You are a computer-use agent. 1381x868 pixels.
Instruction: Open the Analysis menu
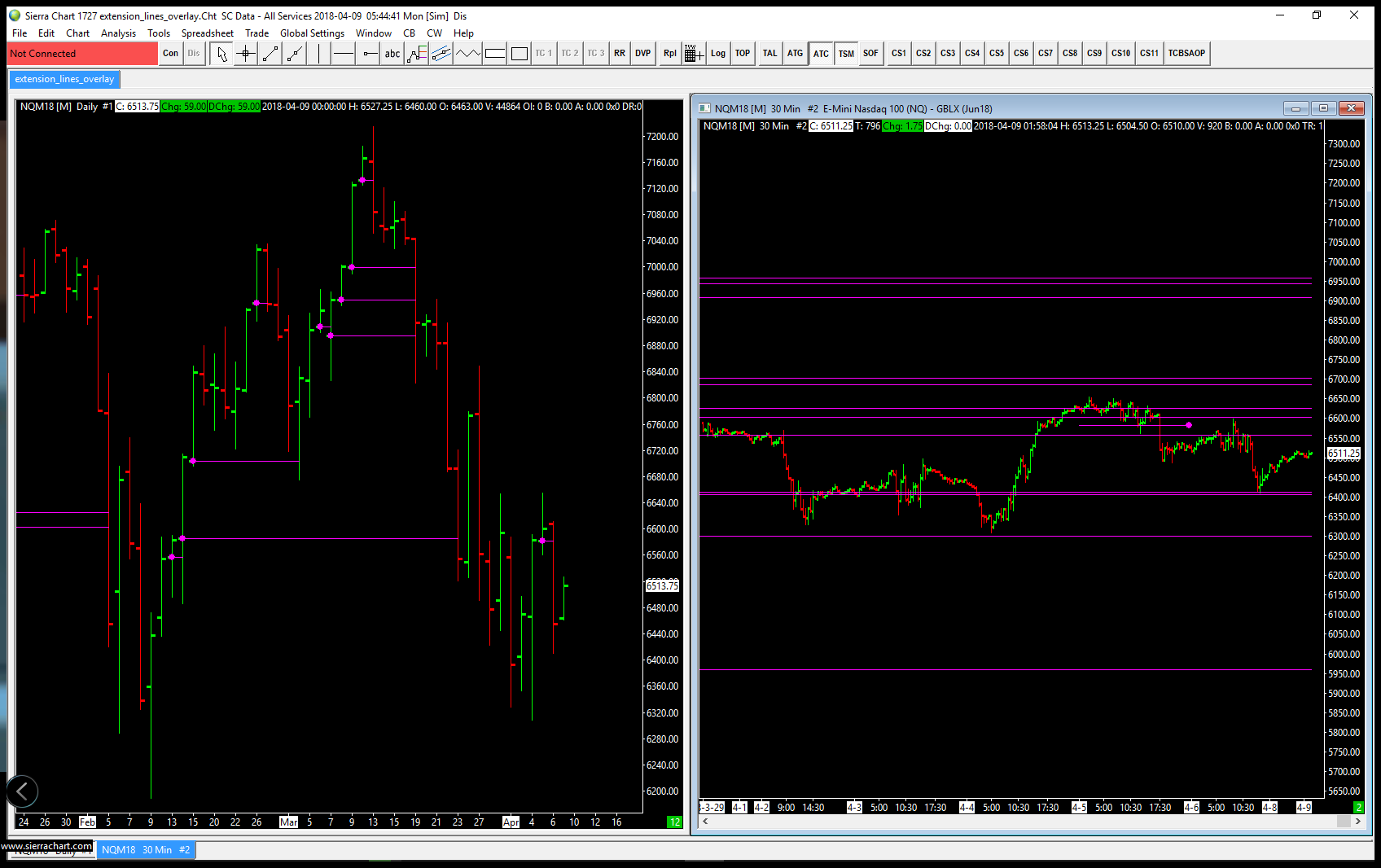tap(118, 33)
